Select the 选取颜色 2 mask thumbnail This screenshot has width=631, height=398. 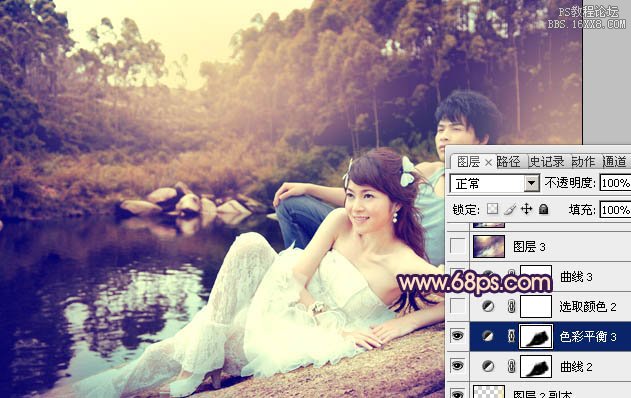536,307
